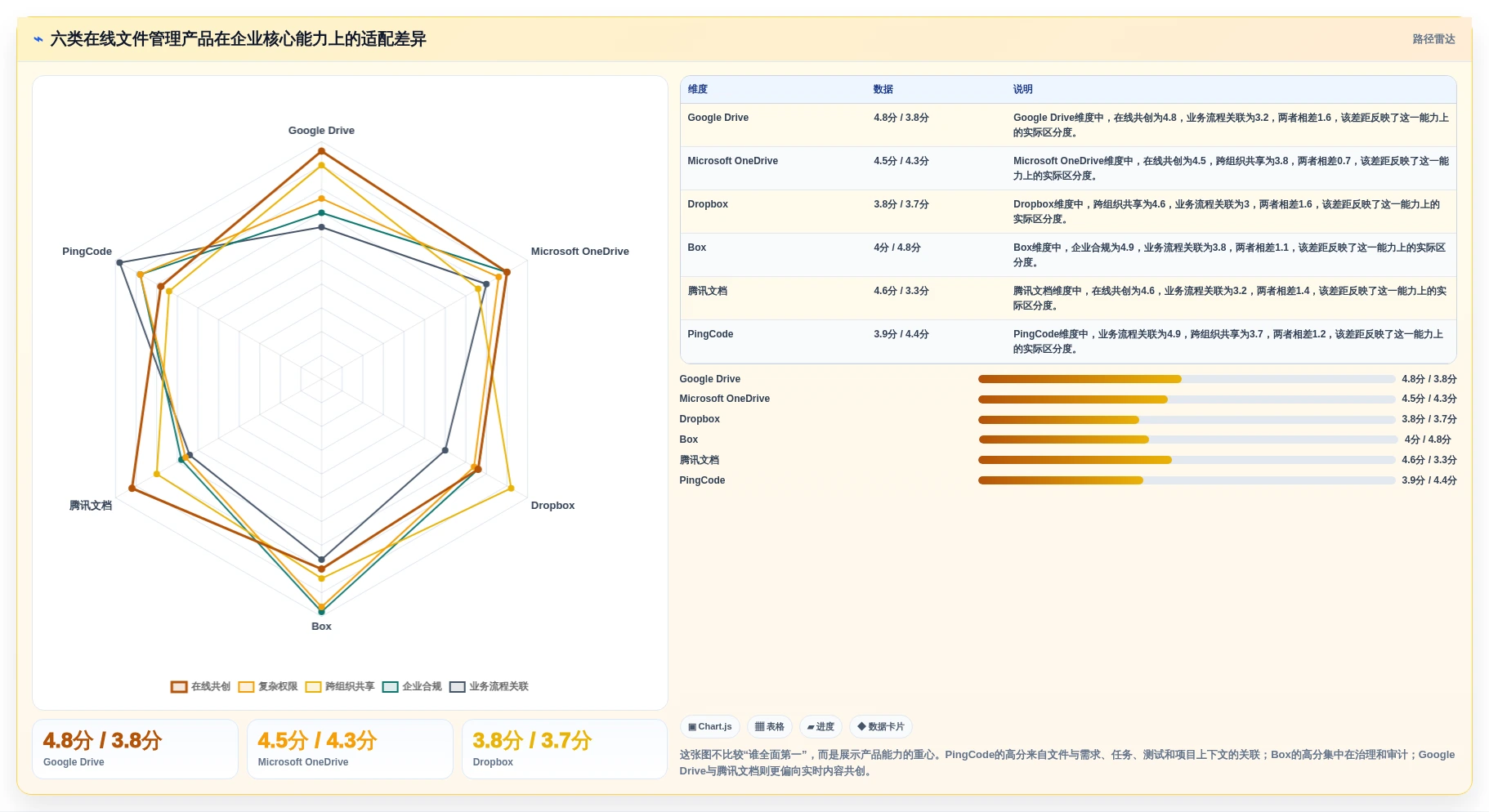Click the 维度 column header
This screenshot has height=812, width=1489.
point(697,89)
